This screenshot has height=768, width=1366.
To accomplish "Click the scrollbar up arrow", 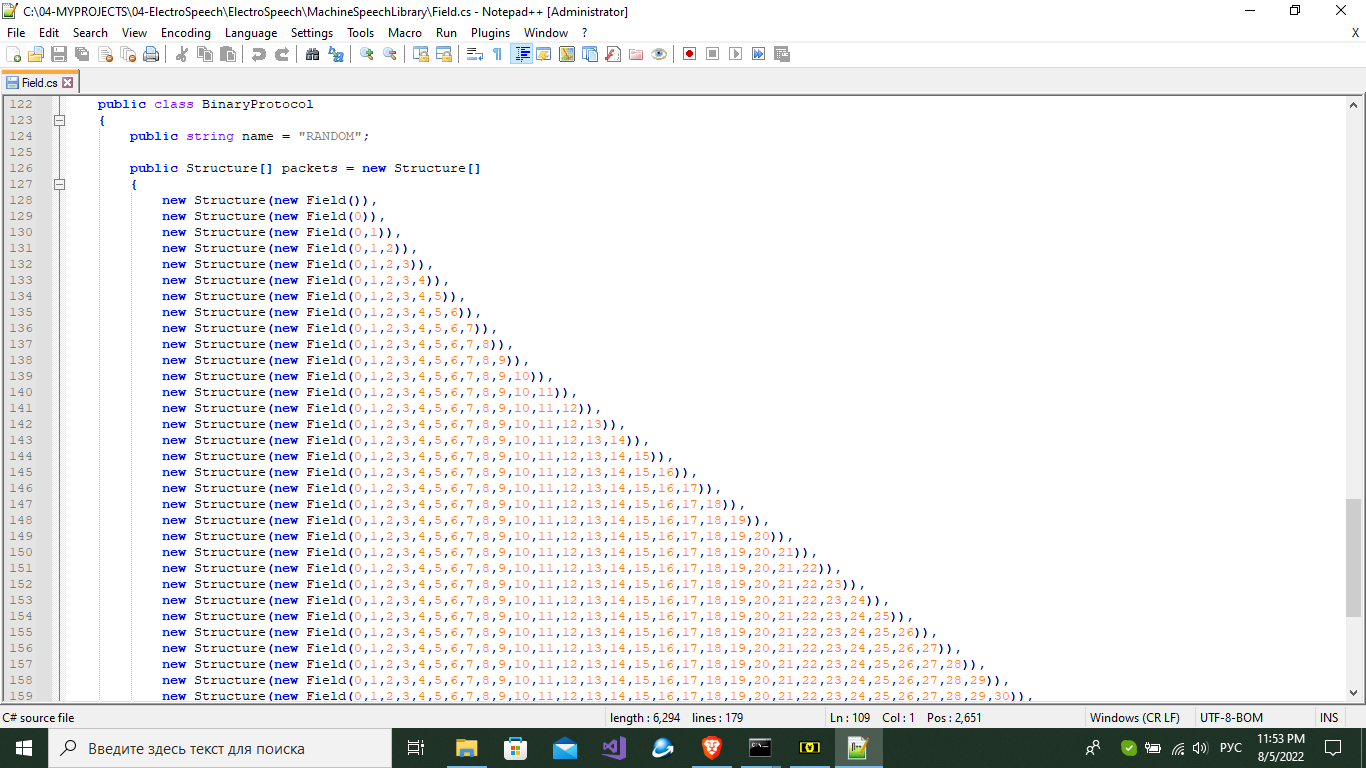I will coord(1355,104).
